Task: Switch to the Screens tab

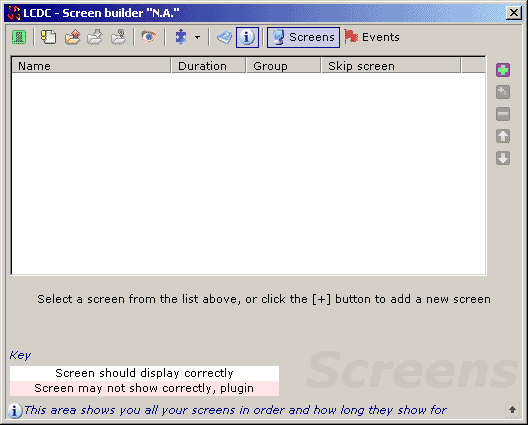Action: click(x=303, y=37)
